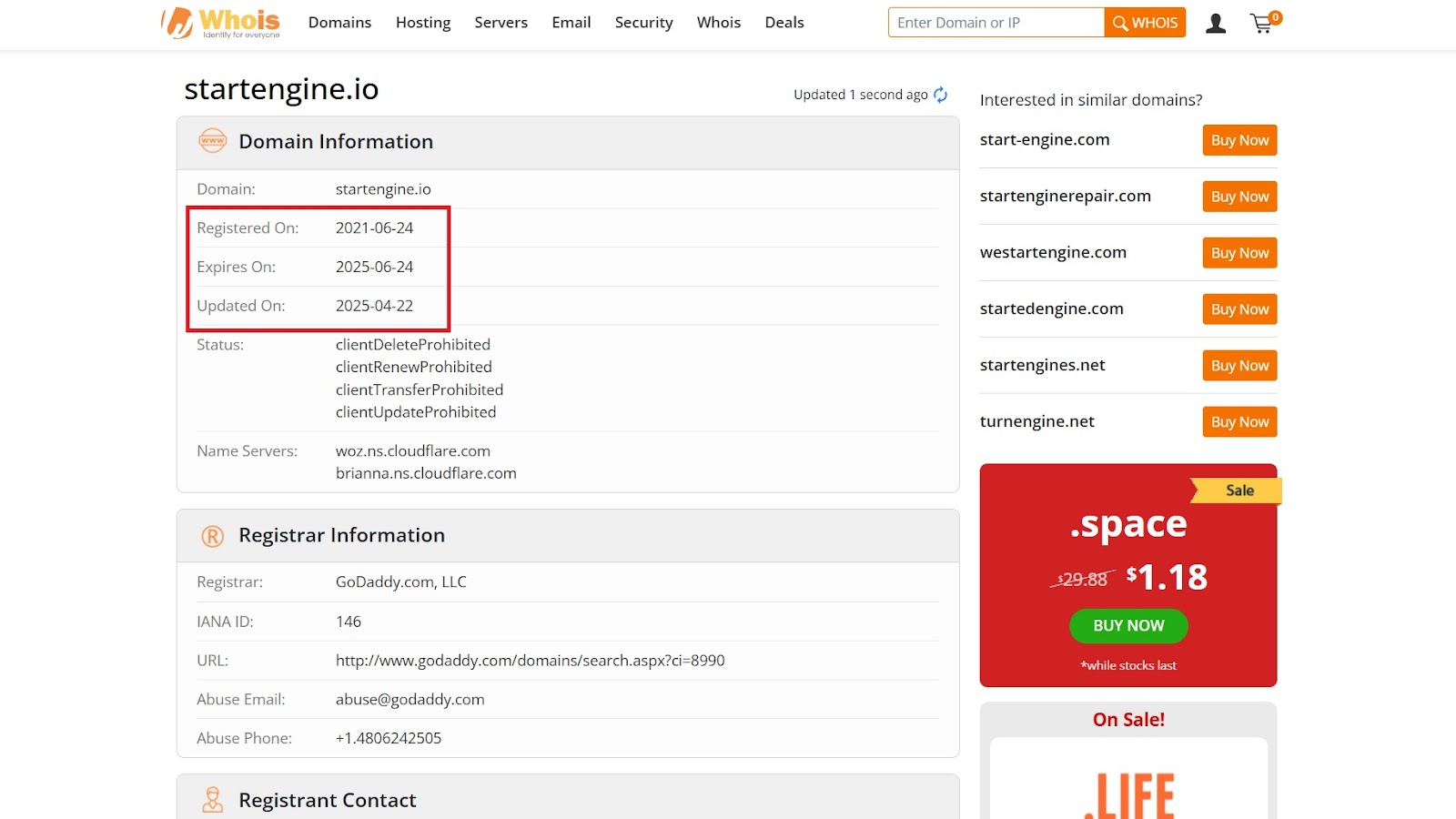Click start-engine.com domain suggestion
1456x819 pixels.
pos(1045,140)
